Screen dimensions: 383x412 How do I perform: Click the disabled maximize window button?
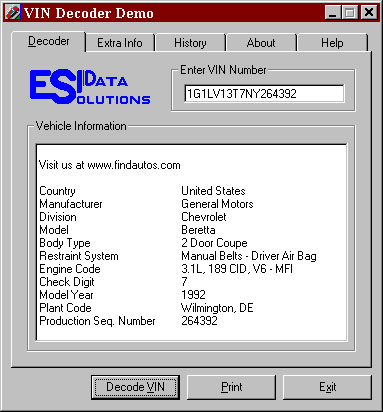[x=349, y=13]
